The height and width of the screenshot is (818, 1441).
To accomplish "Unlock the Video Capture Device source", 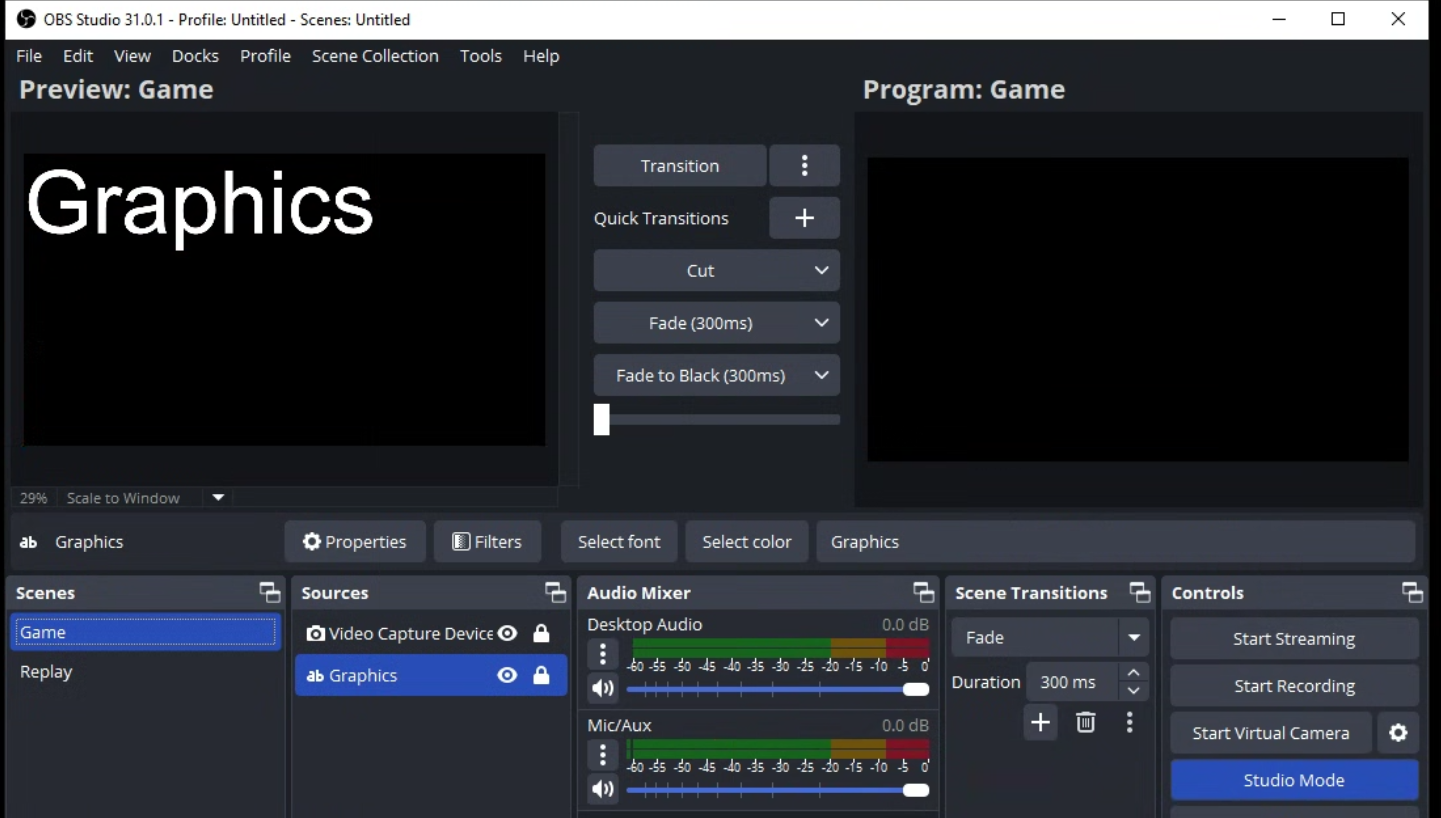I will [x=541, y=633].
